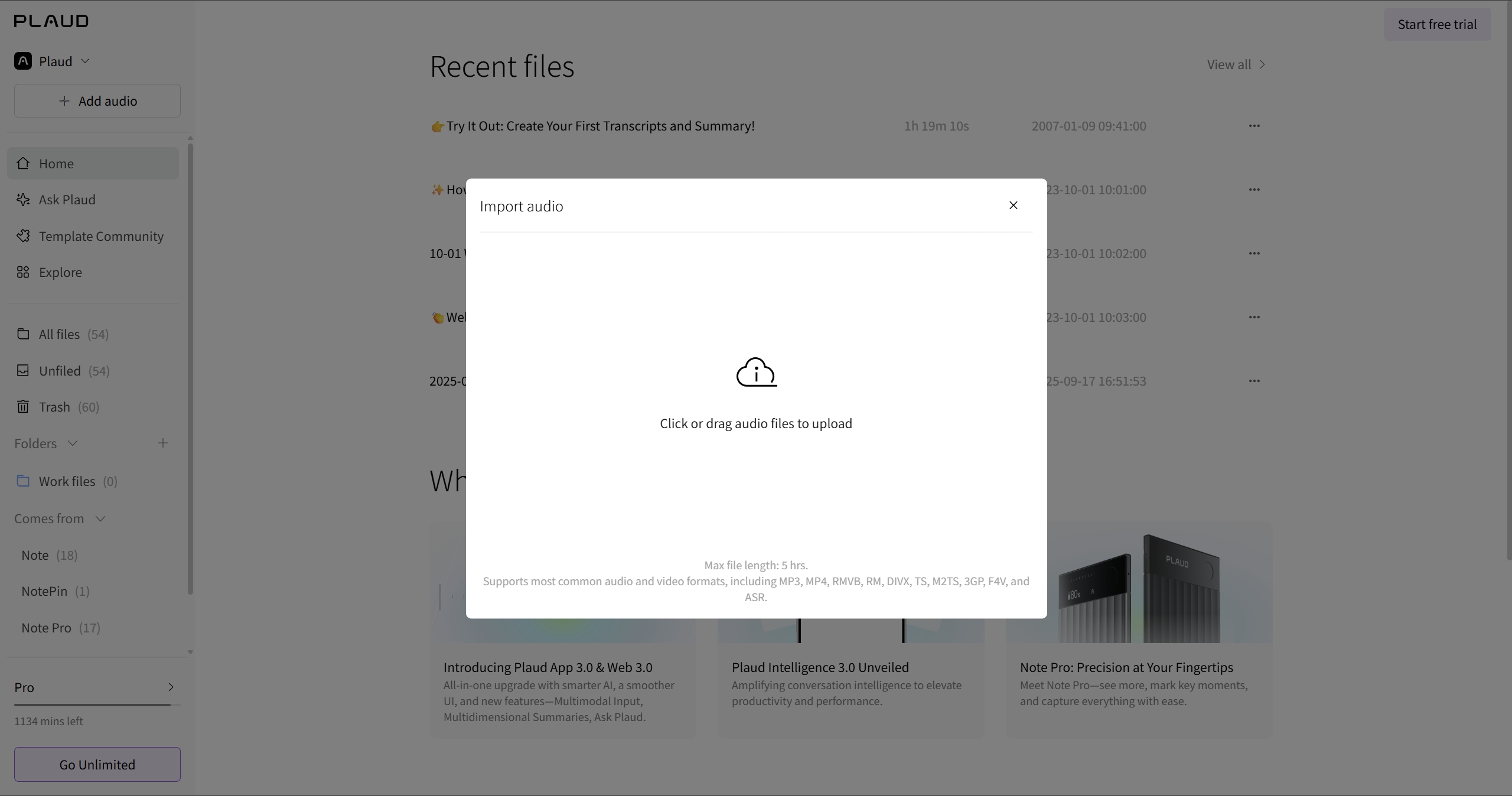This screenshot has height=796, width=1512.
Task: Click the 2007-01-09 09:41:00 date
Action: tap(1089, 126)
